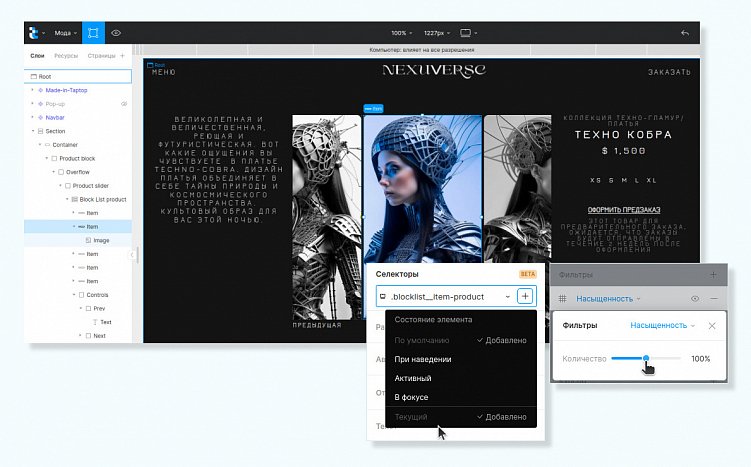751x467 pixels.
Task: Open Насыщенность dropdown in filter list row
Action: tap(608, 298)
